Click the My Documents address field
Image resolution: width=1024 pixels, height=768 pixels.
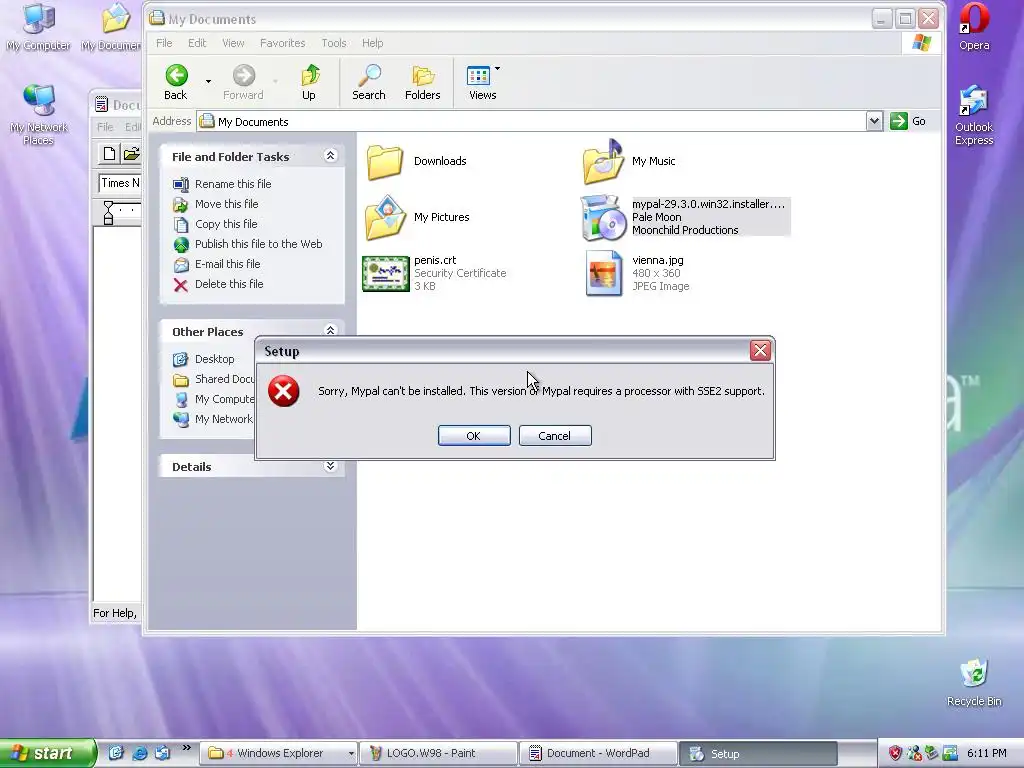[532, 121]
